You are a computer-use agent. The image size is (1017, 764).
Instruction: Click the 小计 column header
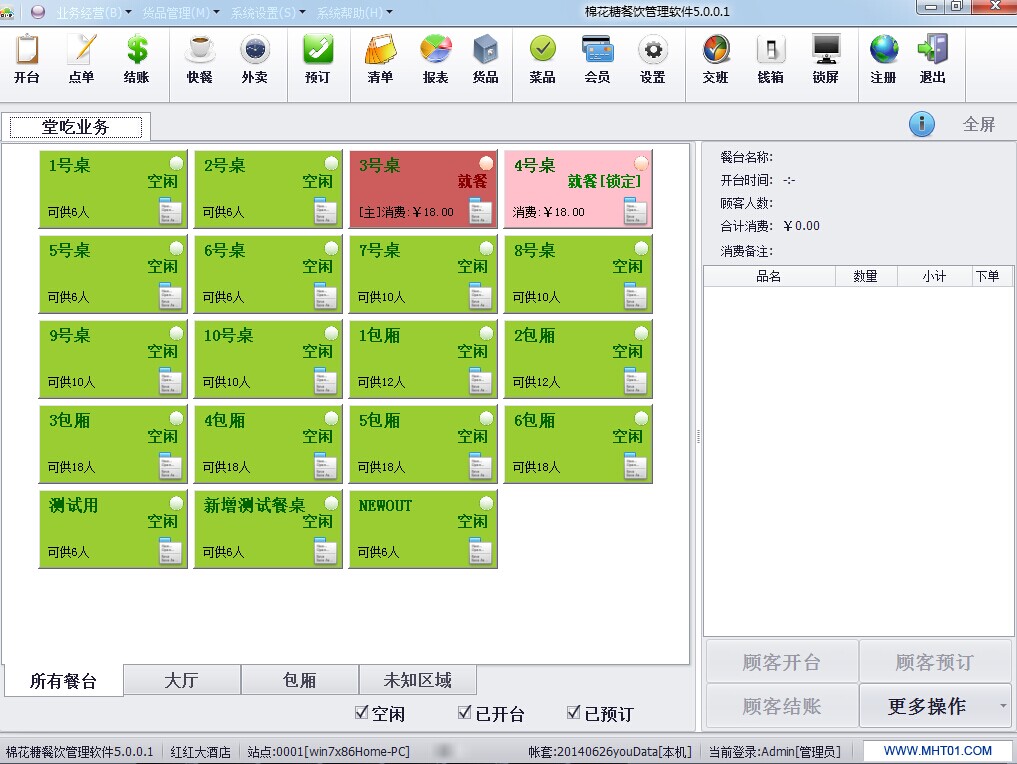(x=935, y=276)
